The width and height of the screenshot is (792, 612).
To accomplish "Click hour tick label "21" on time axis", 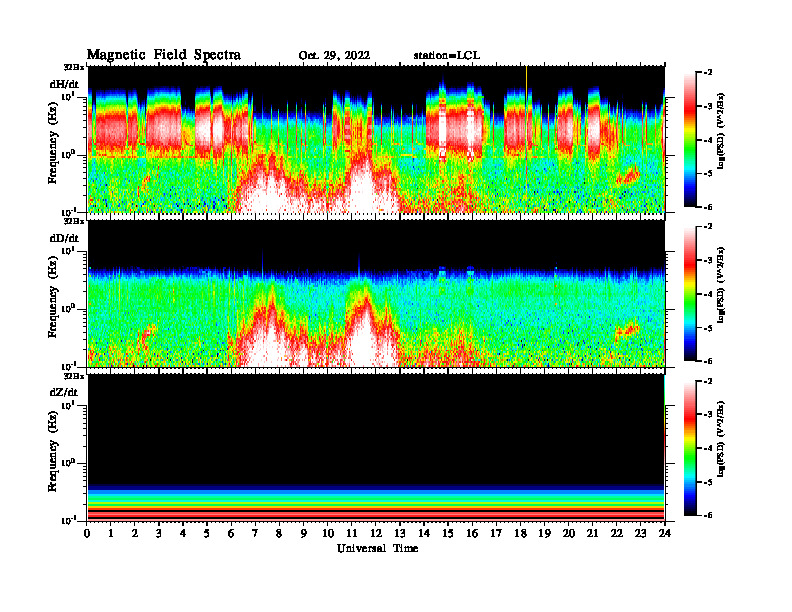I will [592, 534].
